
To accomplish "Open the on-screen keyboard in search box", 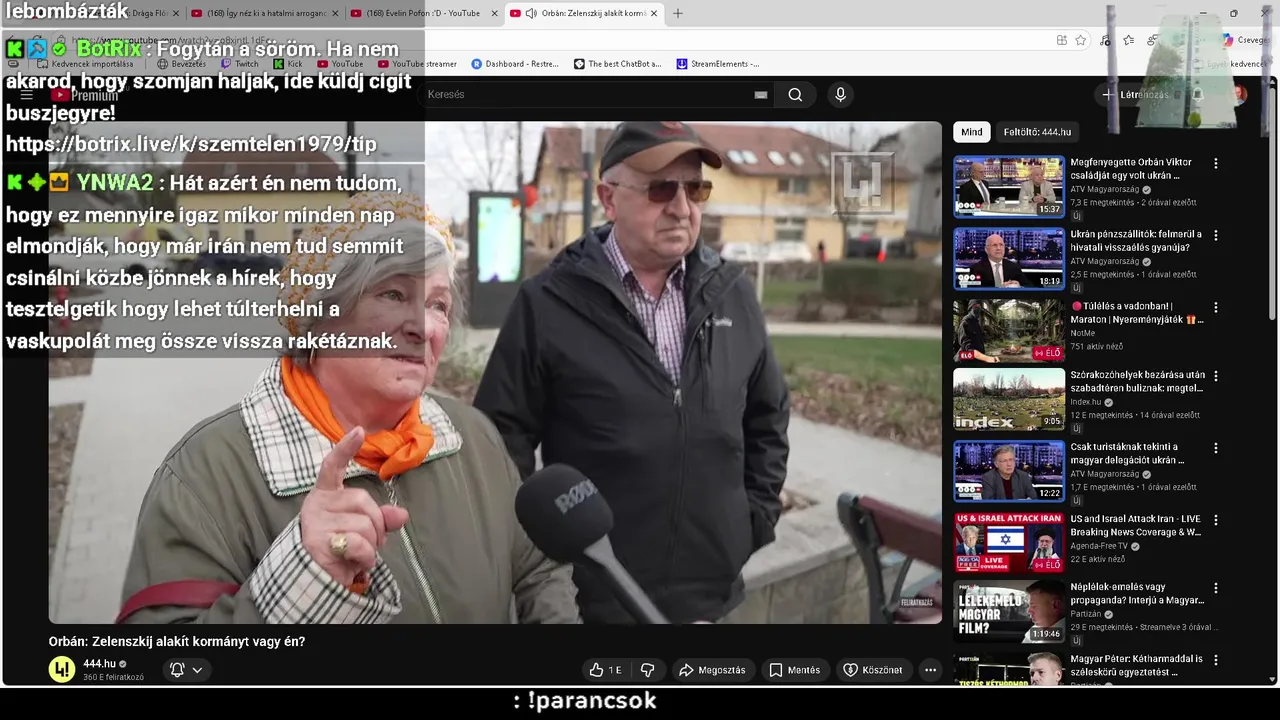I will 761,95.
